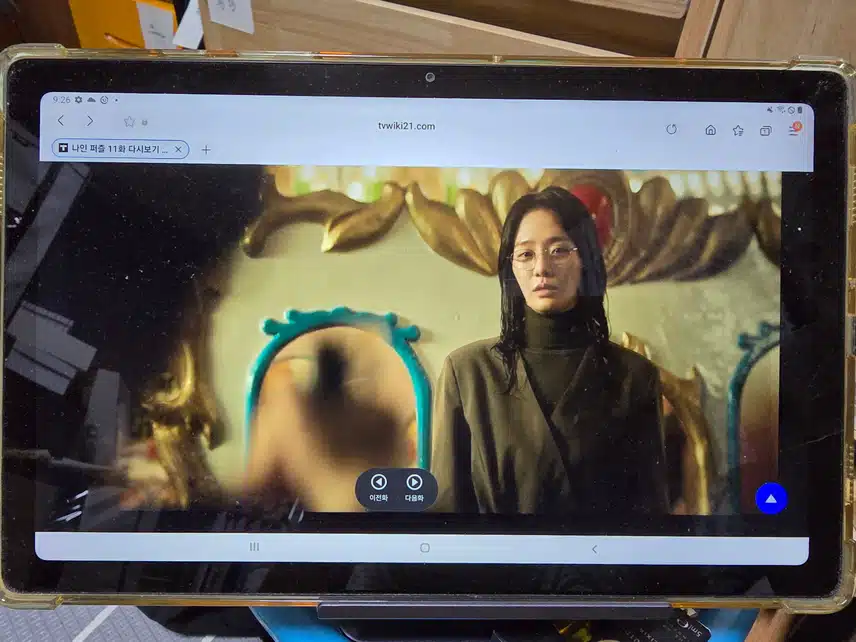Tap the tvwiki21.com address bar

tap(407, 126)
